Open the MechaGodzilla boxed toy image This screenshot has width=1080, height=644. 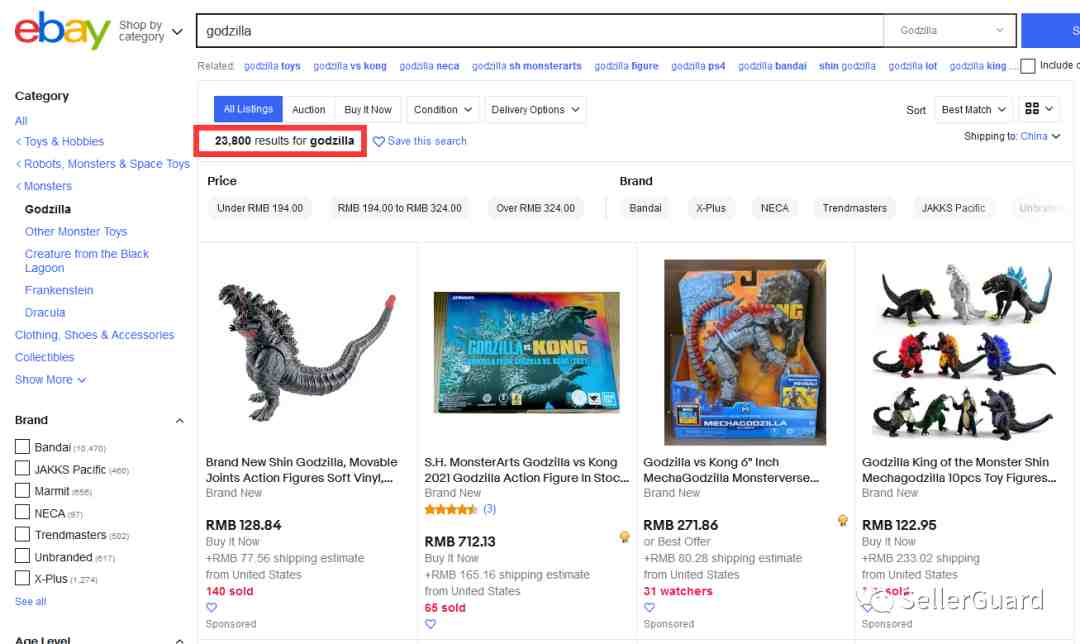pyautogui.click(x=745, y=352)
